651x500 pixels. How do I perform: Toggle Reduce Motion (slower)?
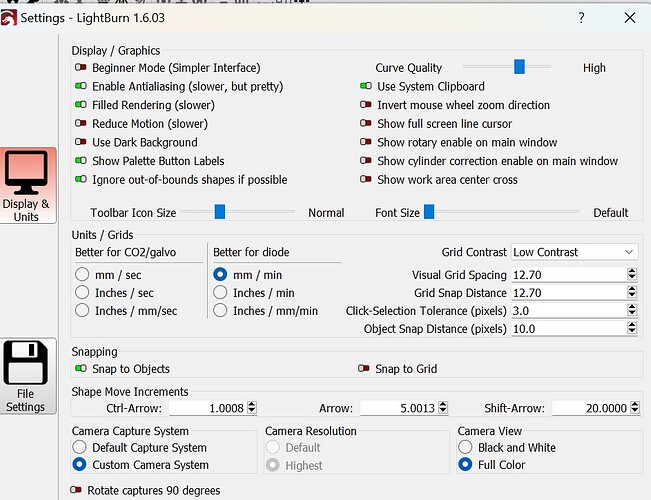point(81,123)
